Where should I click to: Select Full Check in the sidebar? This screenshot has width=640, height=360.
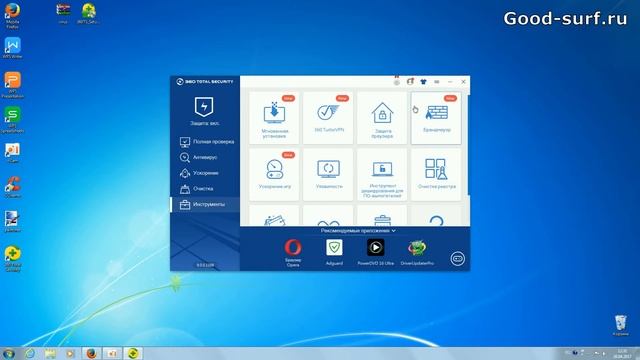point(205,142)
